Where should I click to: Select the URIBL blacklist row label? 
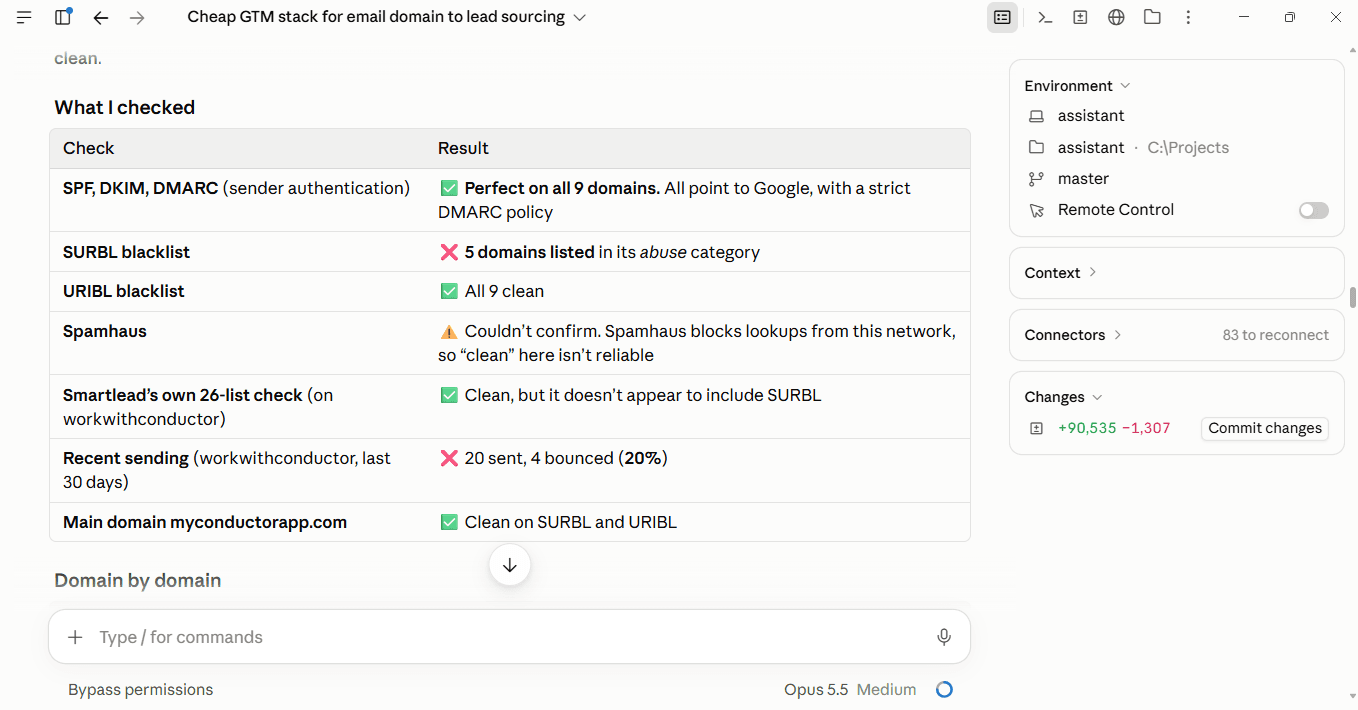click(123, 292)
